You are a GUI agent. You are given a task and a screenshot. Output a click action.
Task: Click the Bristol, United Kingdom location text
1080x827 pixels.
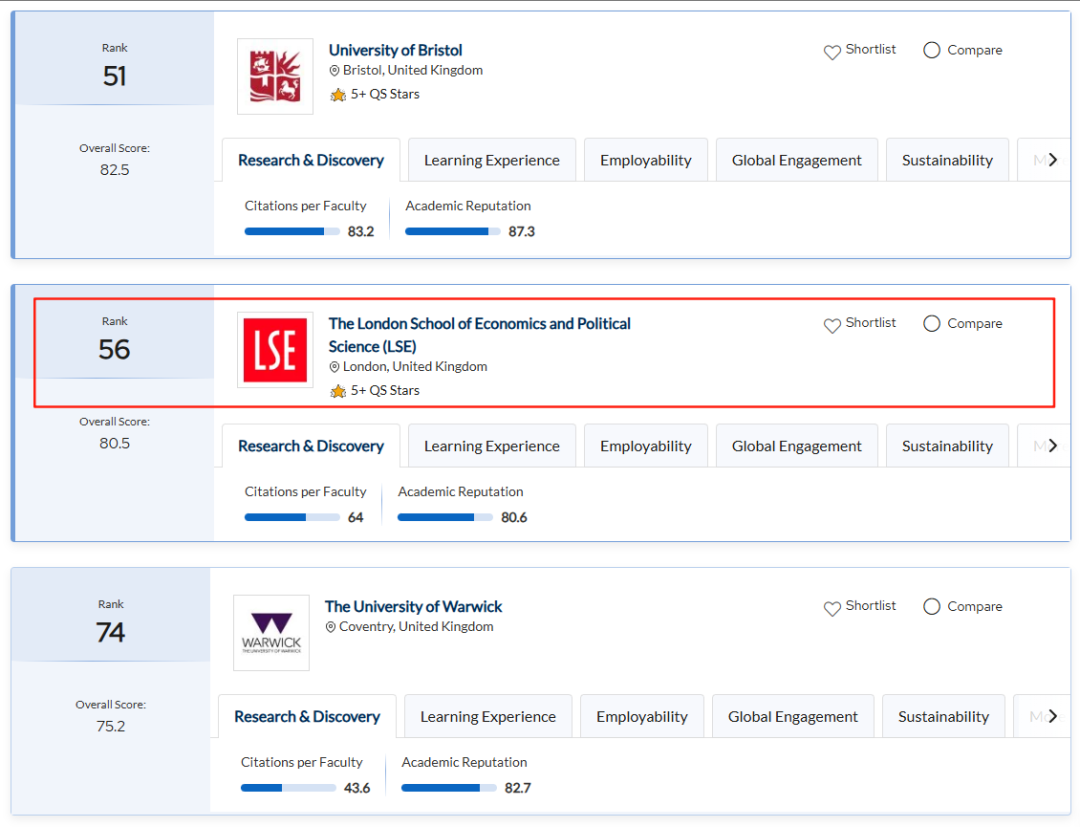pos(413,70)
